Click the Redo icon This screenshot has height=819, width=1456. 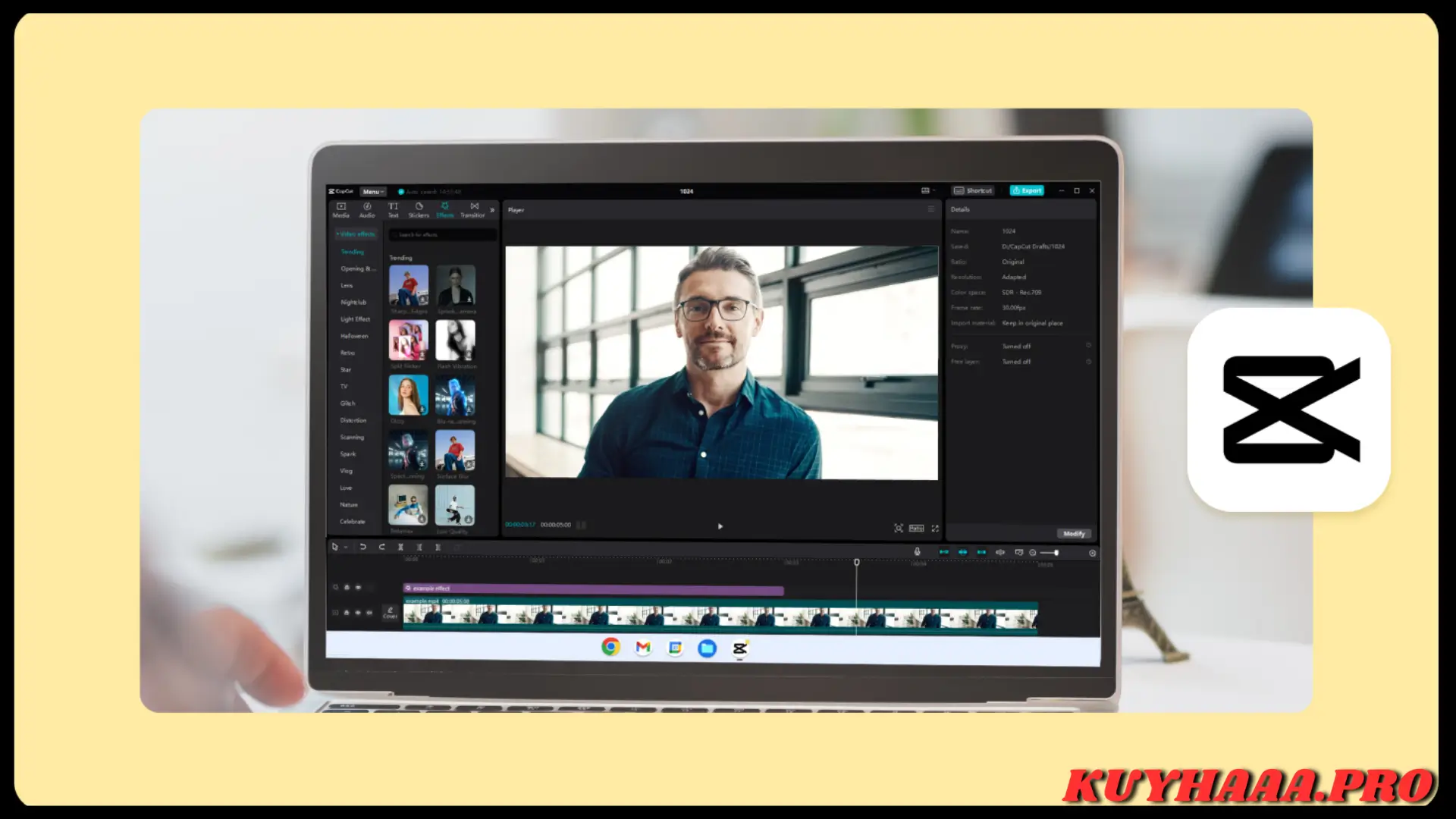[x=382, y=547]
